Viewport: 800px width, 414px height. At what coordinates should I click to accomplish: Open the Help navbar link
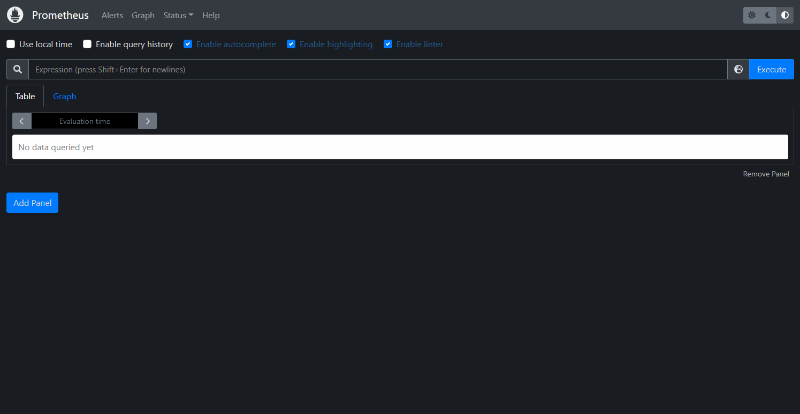211,15
